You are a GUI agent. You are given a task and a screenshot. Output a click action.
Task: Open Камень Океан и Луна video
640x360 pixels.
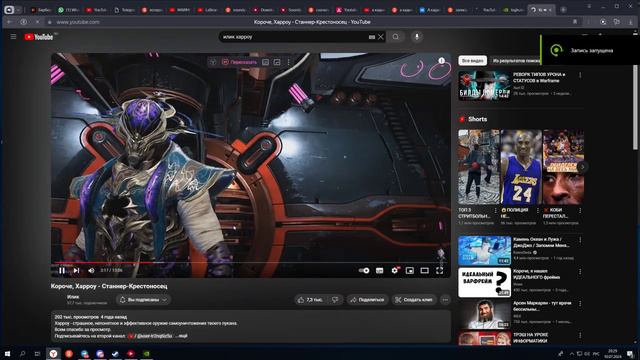[484, 250]
